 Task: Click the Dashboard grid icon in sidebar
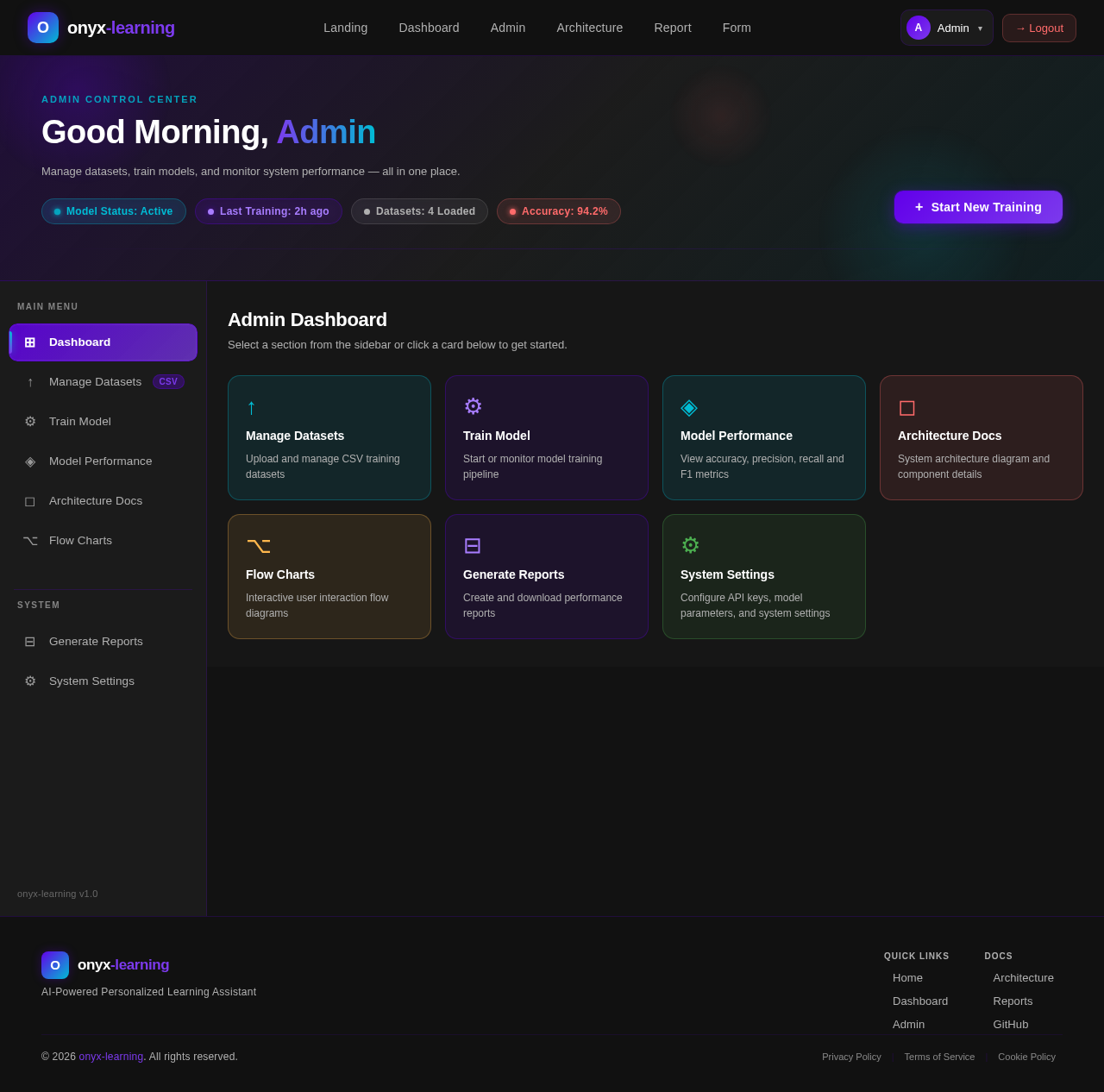pos(30,342)
